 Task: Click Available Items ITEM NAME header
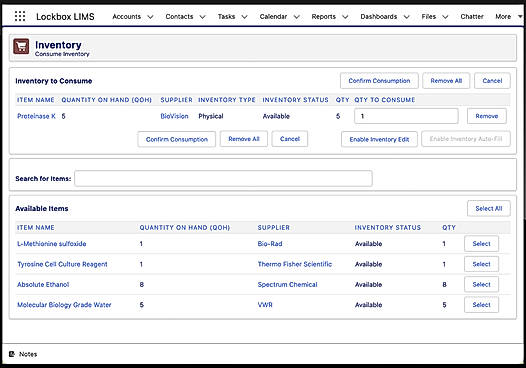pyautogui.click(x=36, y=227)
